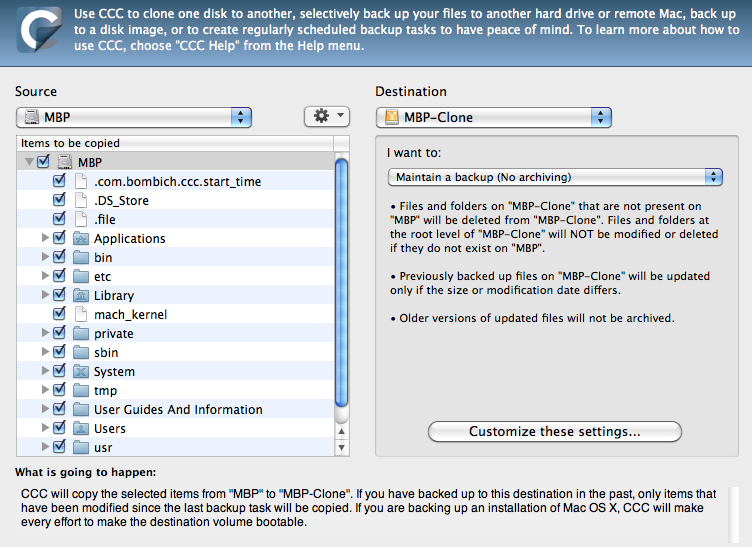Expand the Library folder
Viewport: 752px width, 547px height.
pos(45,294)
